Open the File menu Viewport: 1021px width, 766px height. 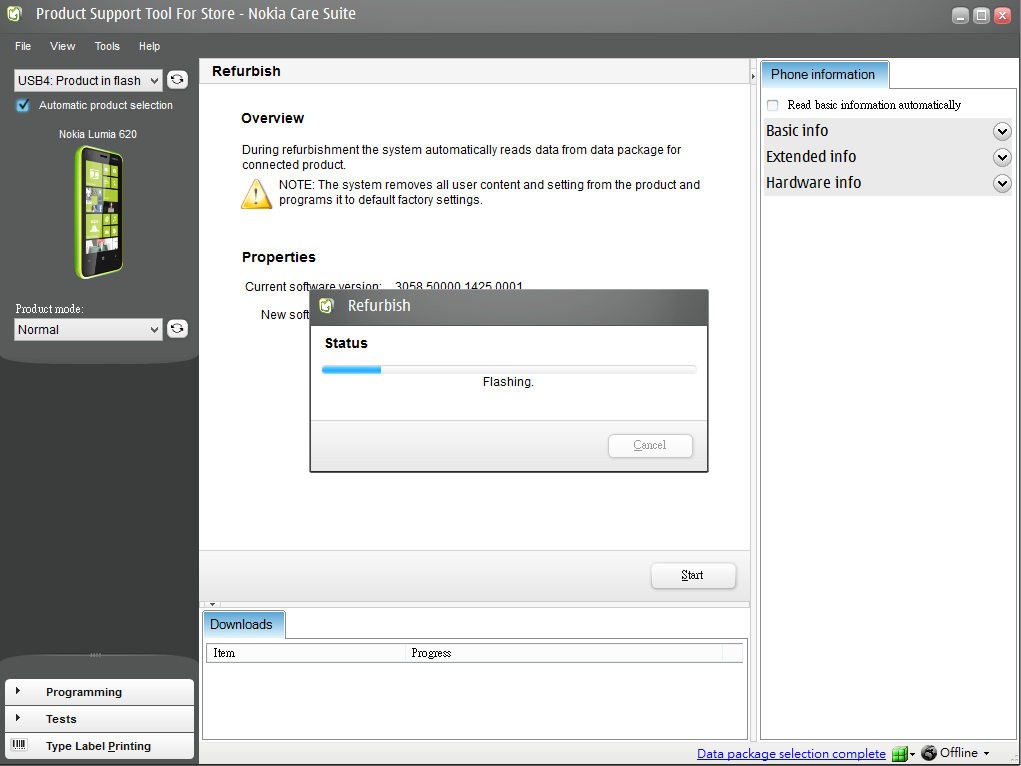click(x=23, y=46)
